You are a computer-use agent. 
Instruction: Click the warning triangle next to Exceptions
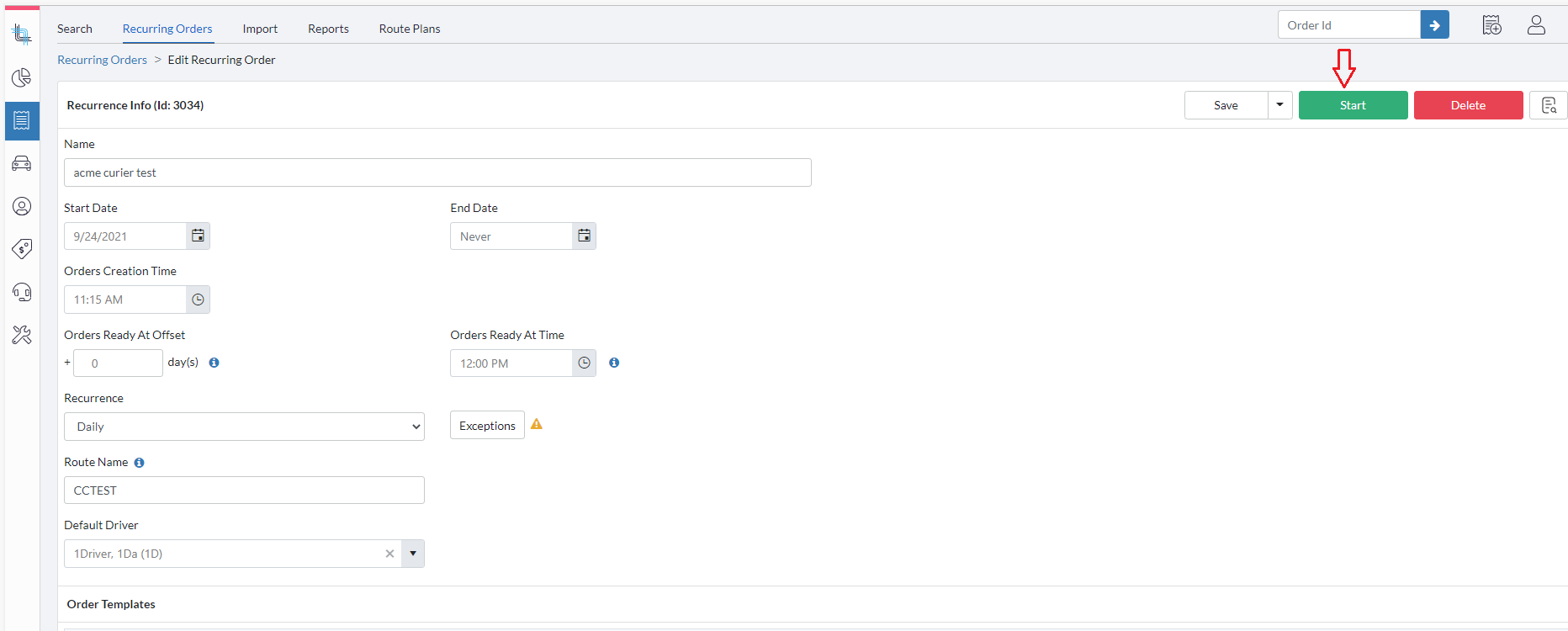537,424
